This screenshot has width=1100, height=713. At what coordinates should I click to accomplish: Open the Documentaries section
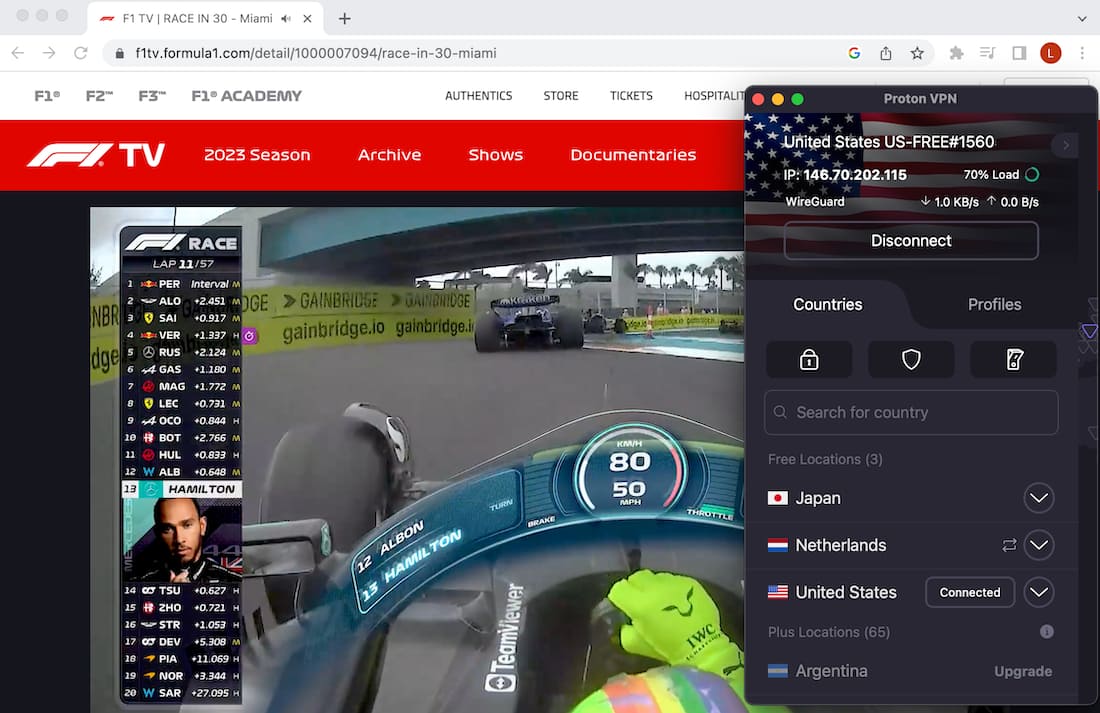pyautogui.click(x=633, y=155)
